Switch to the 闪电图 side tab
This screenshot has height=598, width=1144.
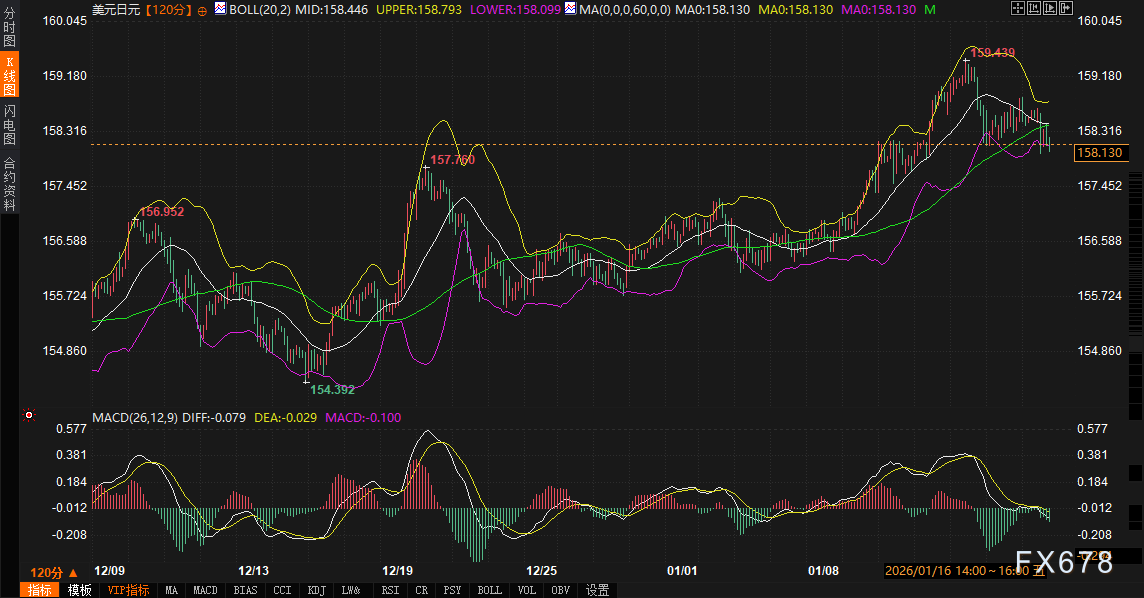coord(9,124)
